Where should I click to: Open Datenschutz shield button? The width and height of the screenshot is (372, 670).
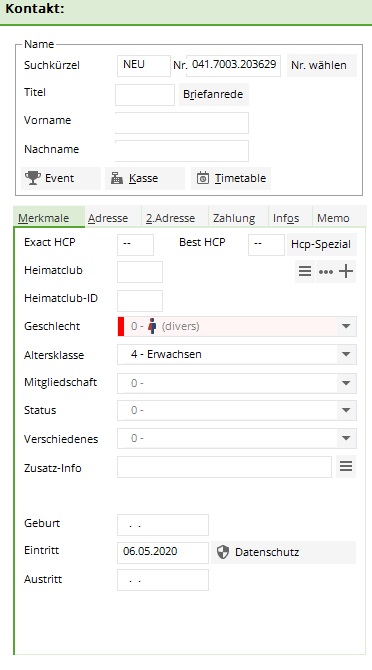click(284, 552)
